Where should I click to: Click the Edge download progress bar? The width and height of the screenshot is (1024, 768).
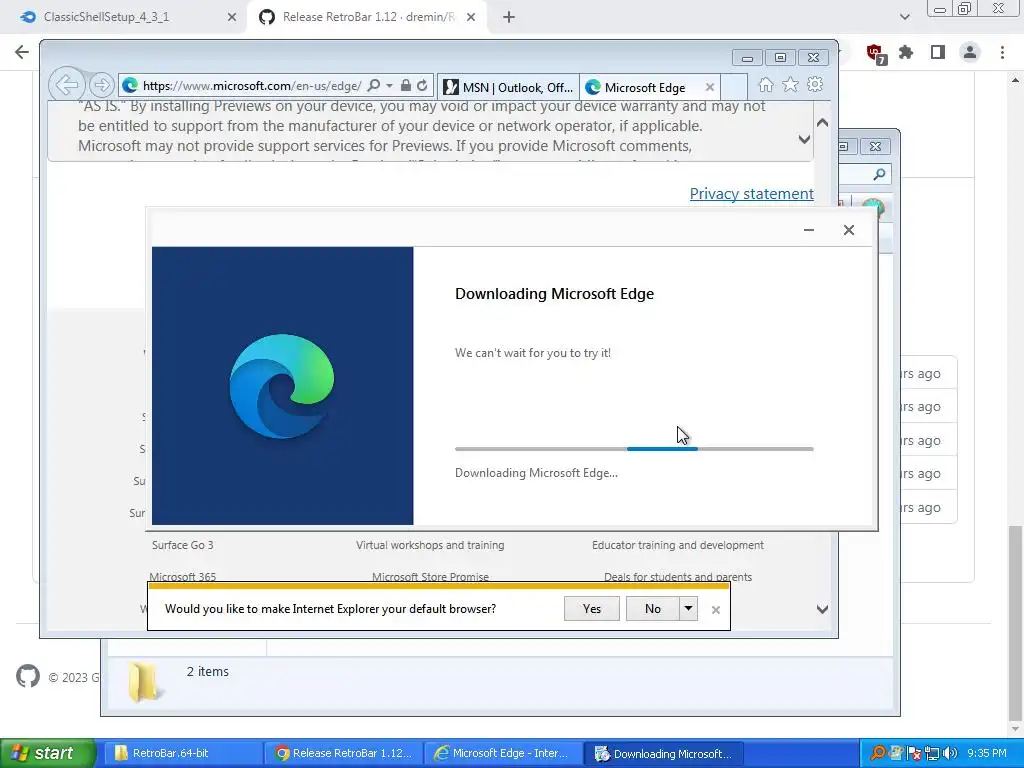tap(634, 449)
